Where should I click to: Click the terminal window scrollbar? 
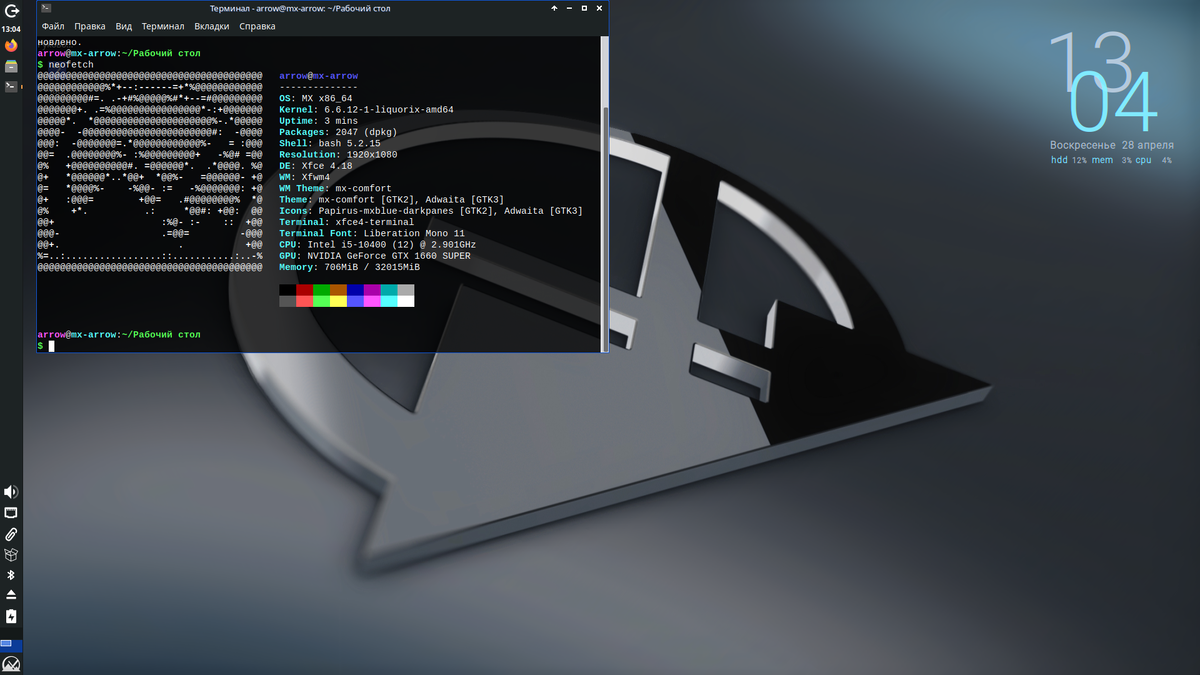tap(602, 200)
